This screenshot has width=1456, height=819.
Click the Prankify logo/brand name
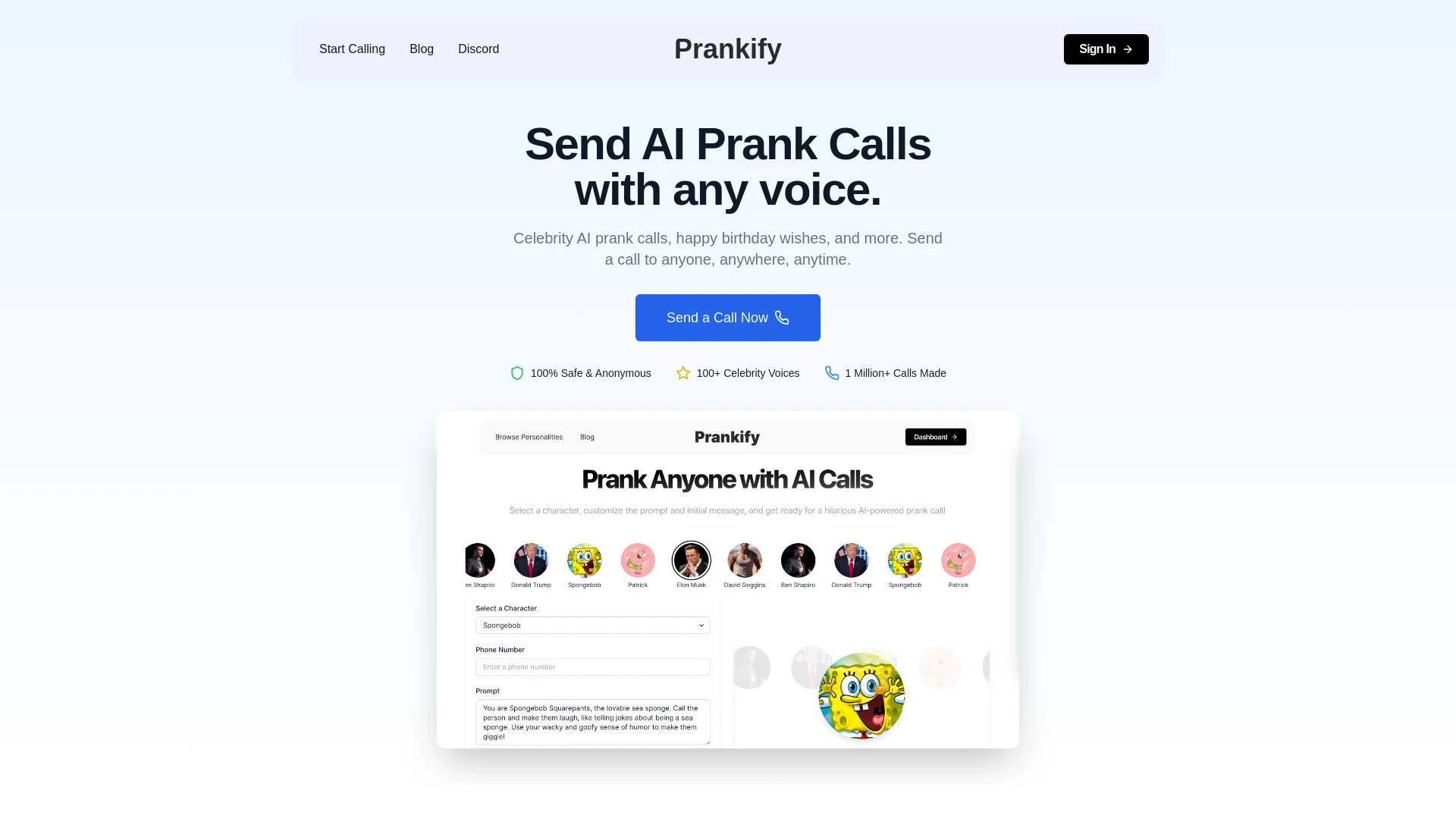(x=727, y=49)
